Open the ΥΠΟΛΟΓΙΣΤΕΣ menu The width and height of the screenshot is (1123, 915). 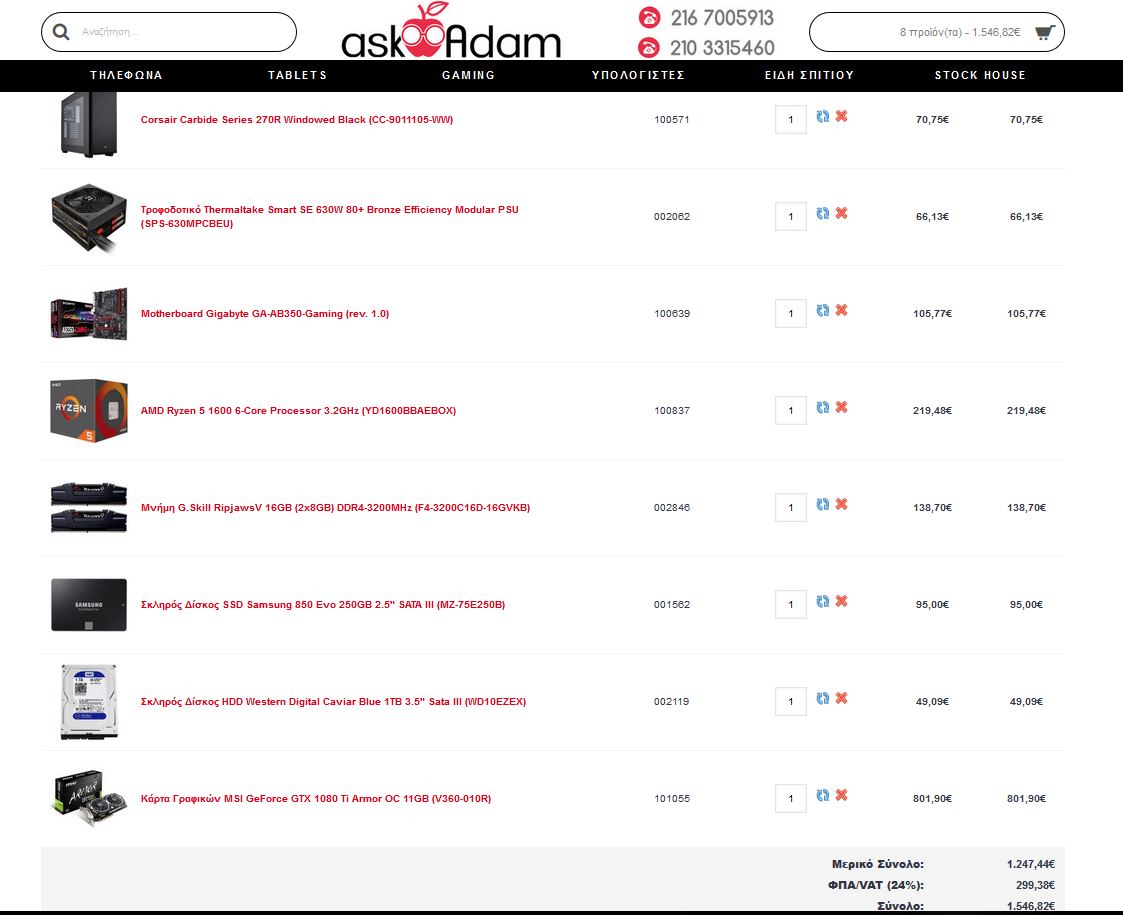point(638,75)
